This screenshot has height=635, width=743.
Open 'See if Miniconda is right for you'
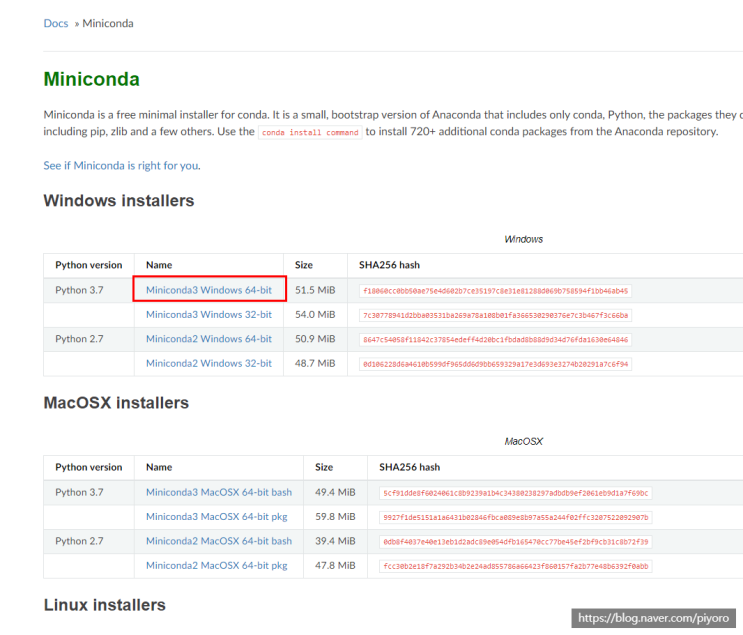click(x=121, y=165)
